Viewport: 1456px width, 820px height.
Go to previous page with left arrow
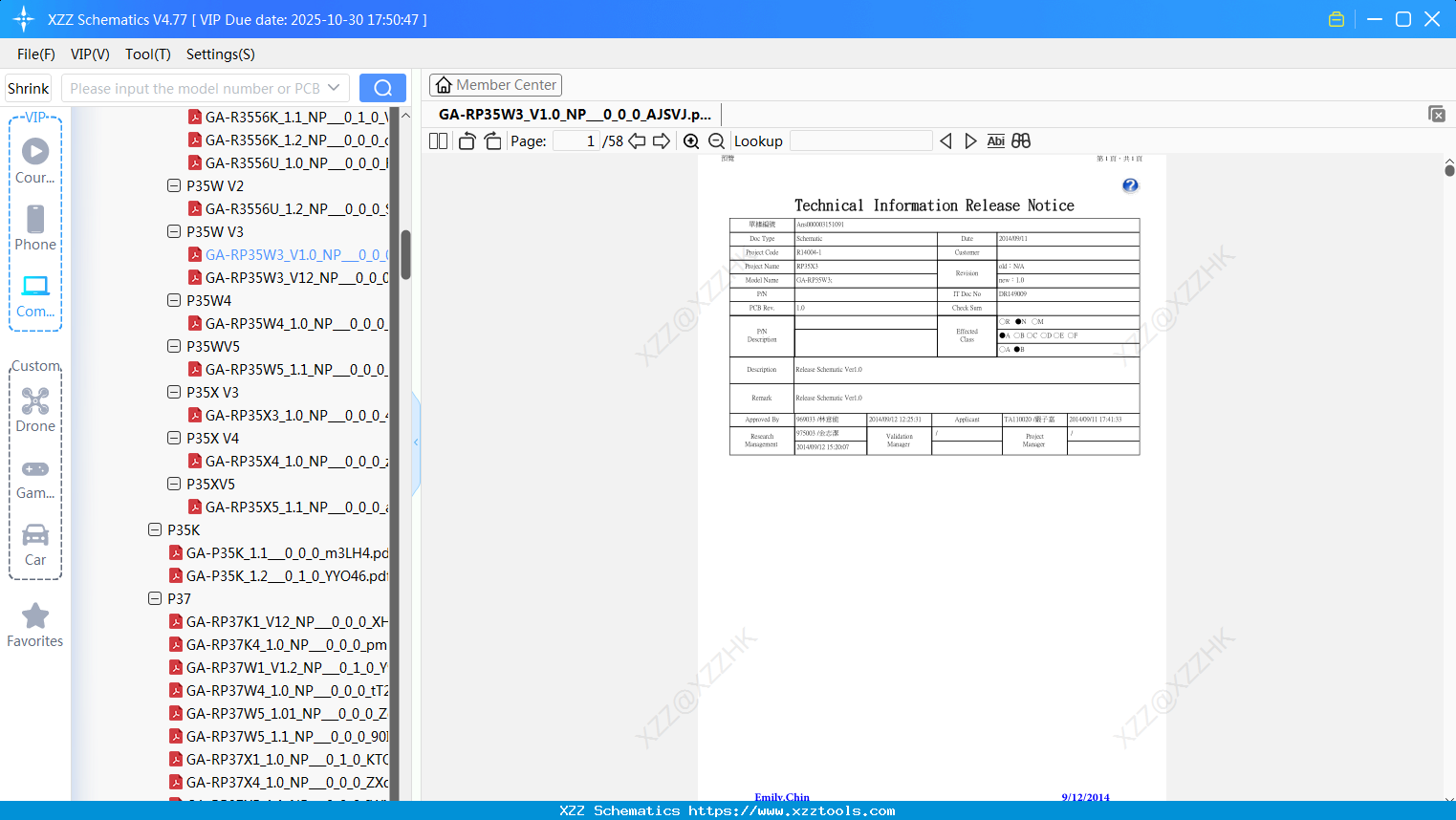(x=637, y=140)
